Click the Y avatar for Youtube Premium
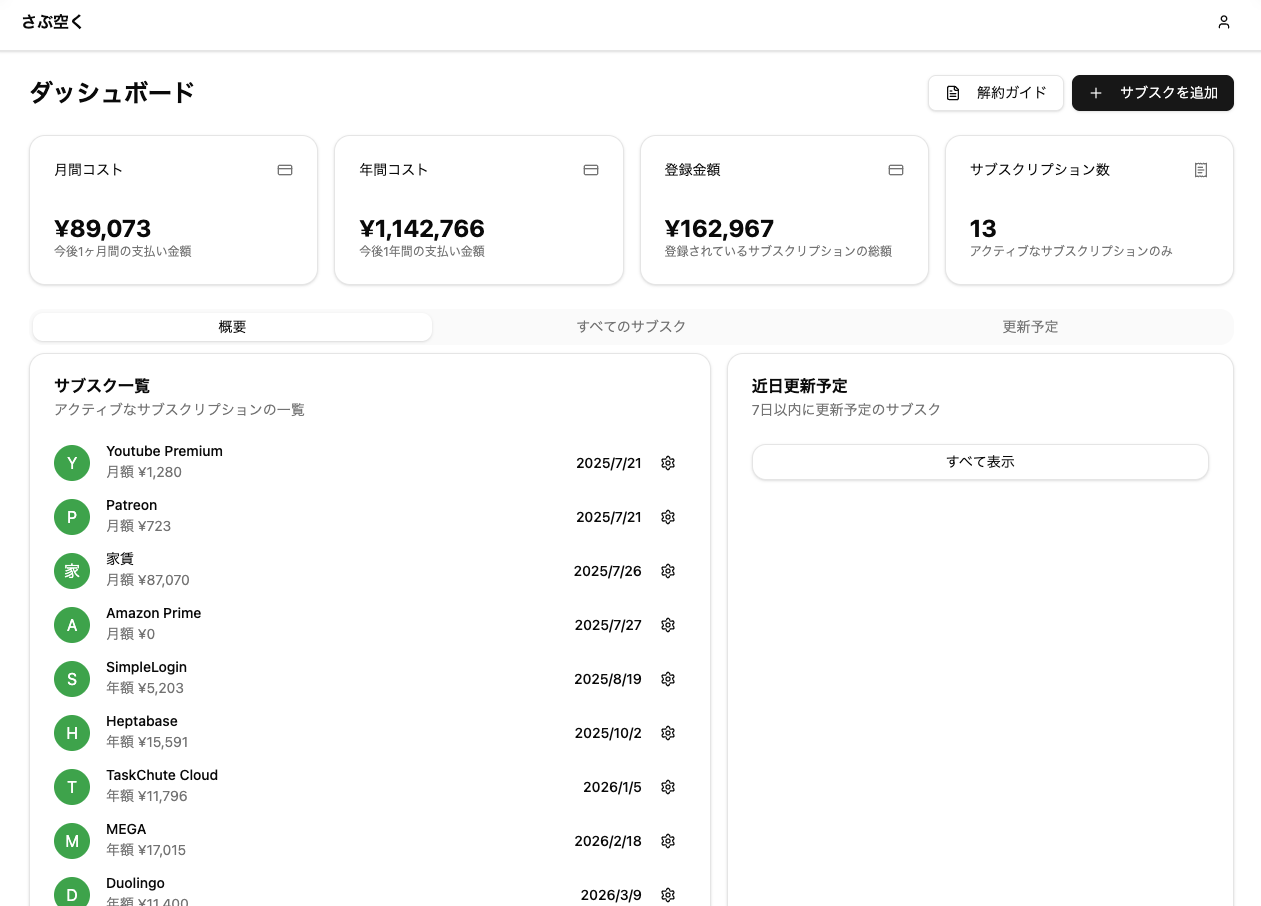Screen dimensions: 1261x906 tap(72, 463)
